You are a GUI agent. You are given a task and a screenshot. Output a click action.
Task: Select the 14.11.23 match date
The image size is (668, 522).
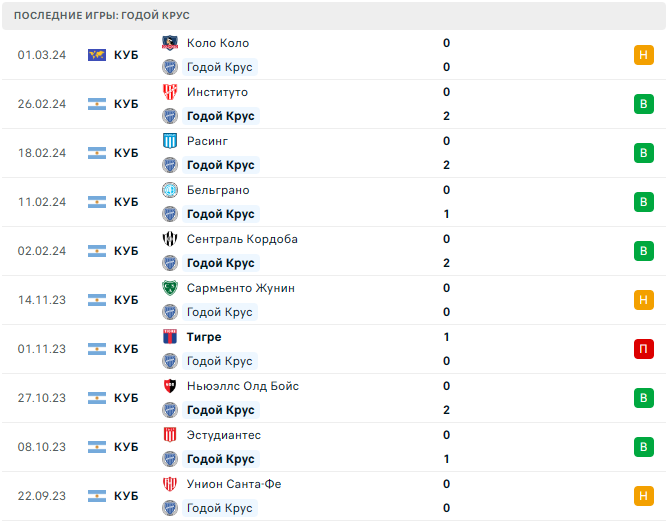click(42, 300)
